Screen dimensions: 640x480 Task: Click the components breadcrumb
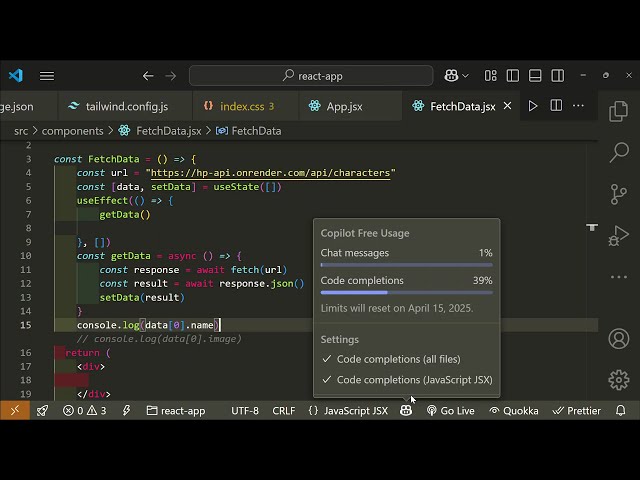73,131
